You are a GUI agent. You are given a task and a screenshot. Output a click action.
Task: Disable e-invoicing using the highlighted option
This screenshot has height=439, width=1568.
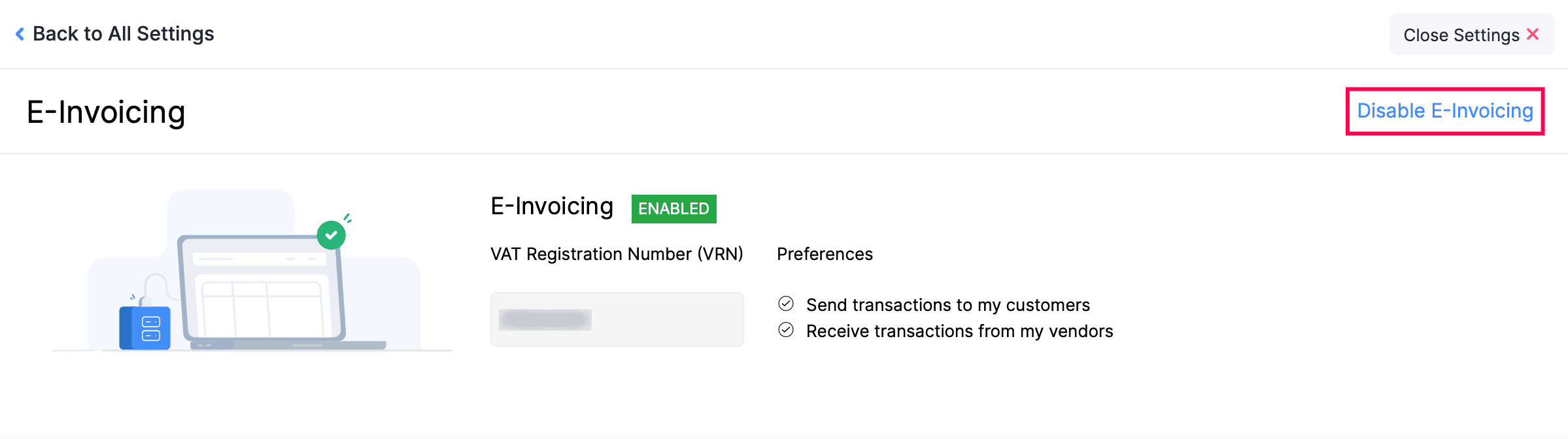tap(1444, 110)
